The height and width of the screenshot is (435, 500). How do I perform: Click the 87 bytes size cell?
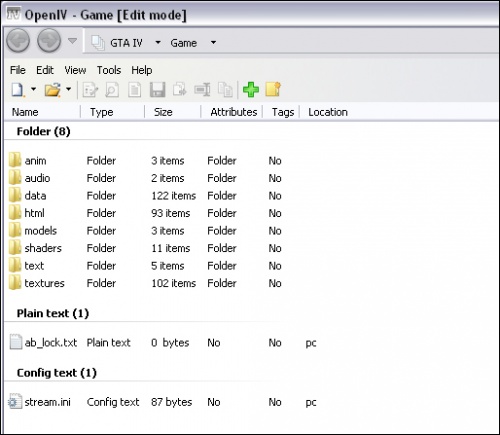(172, 402)
